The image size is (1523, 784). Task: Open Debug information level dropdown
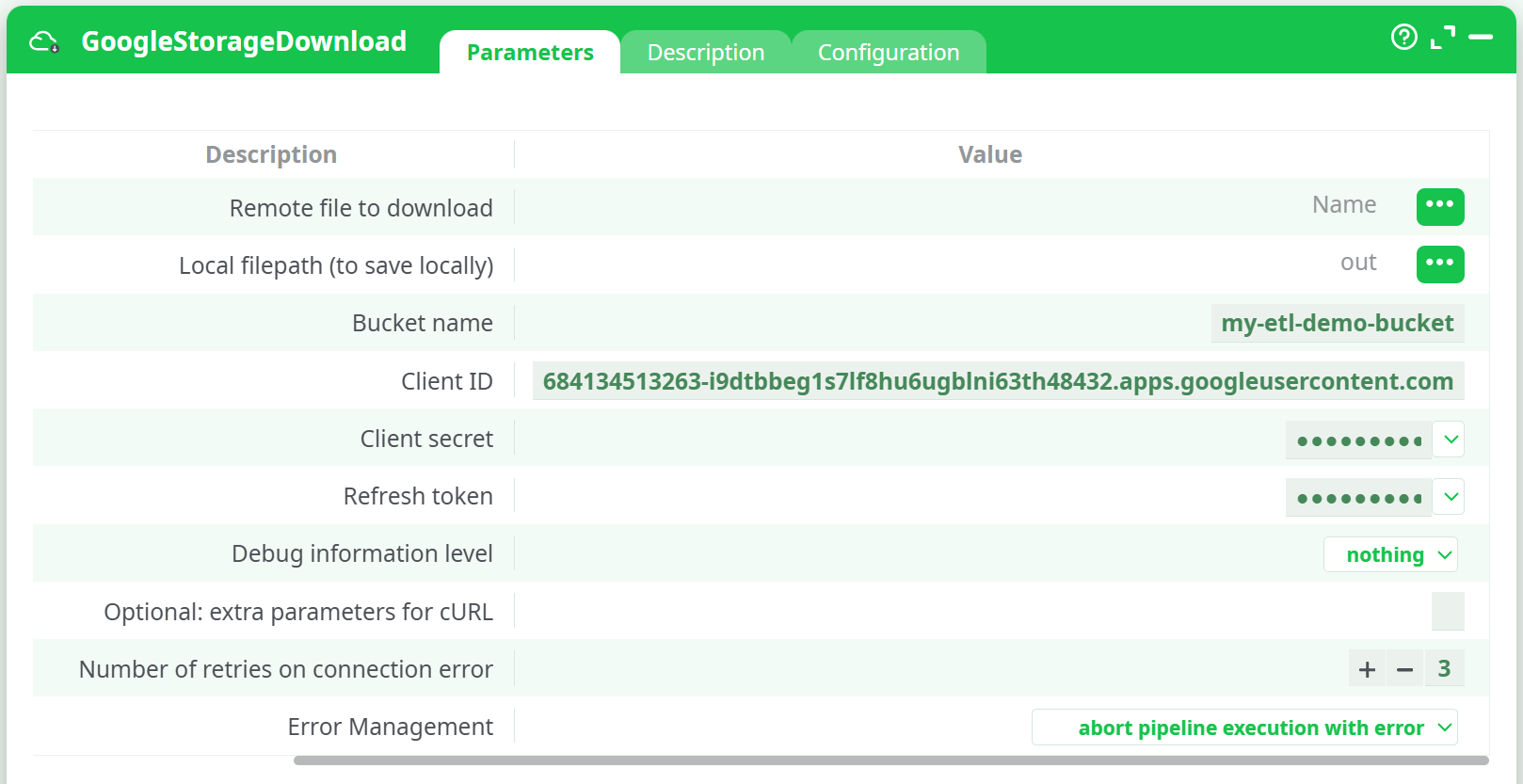pos(1390,555)
